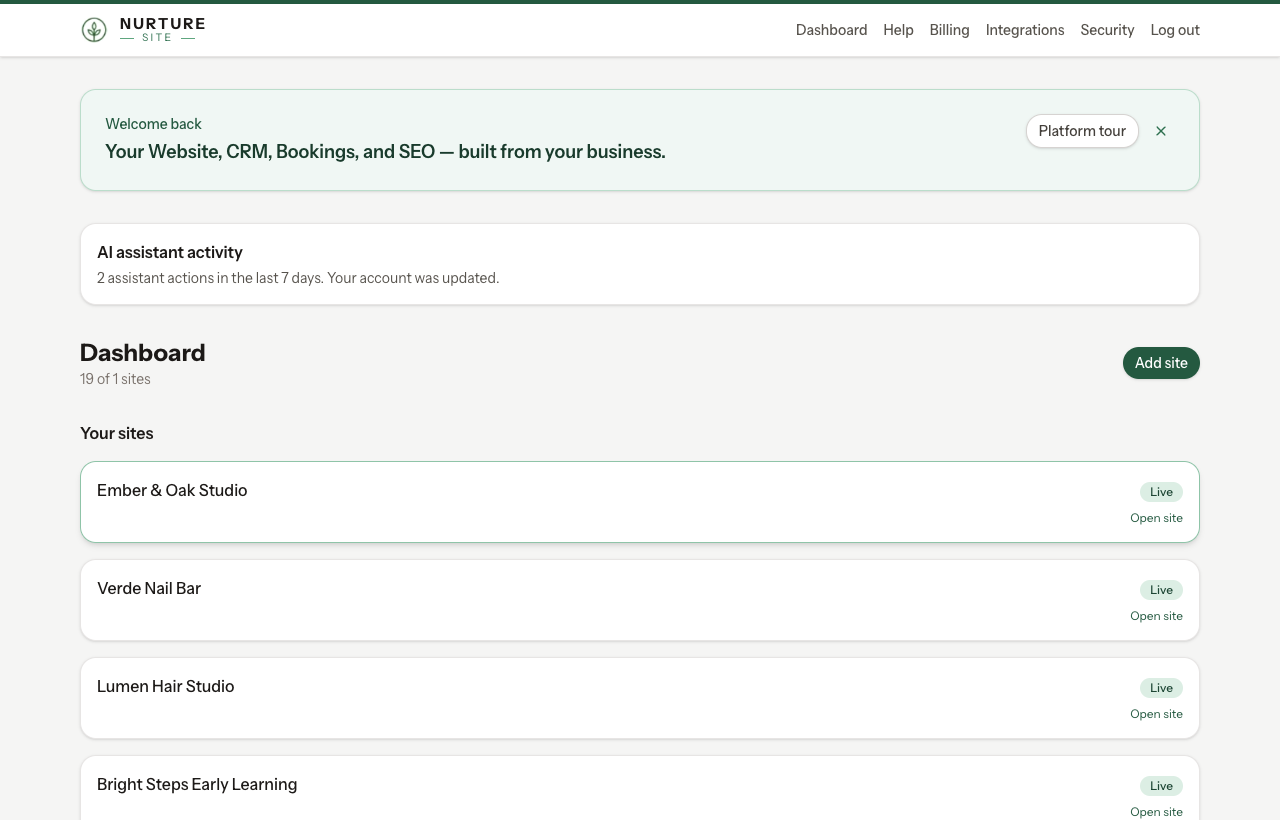This screenshot has height=820, width=1280.
Task: Open site for Ember & Oak Studio
Action: [1156, 518]
